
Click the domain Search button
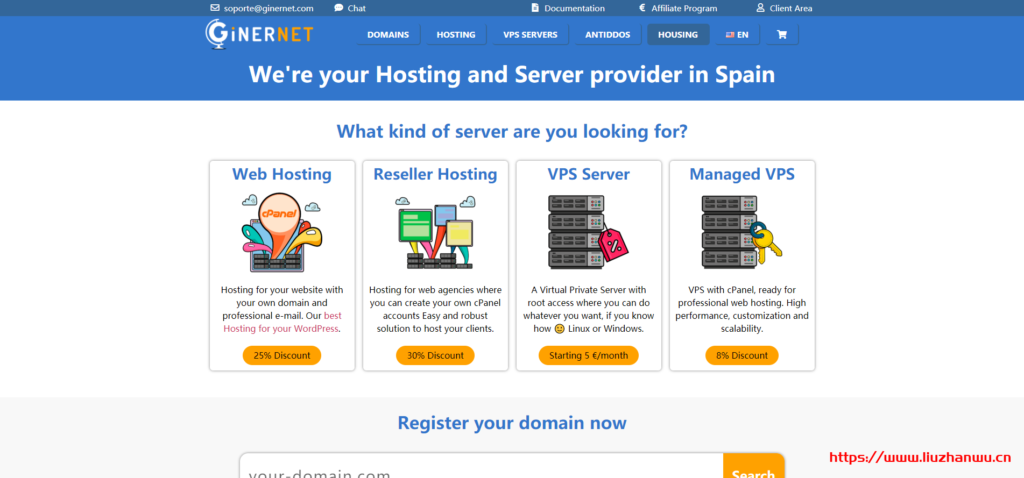(754, 468)
